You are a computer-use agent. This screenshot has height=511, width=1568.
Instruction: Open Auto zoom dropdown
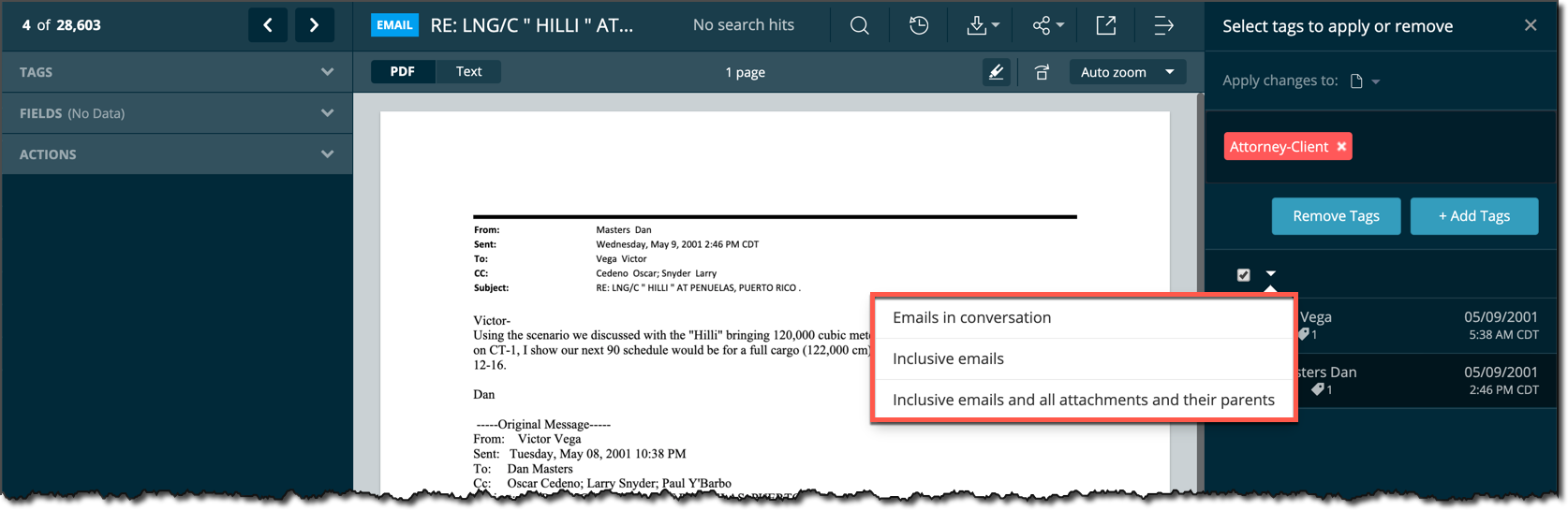[x=1128, y=72]
